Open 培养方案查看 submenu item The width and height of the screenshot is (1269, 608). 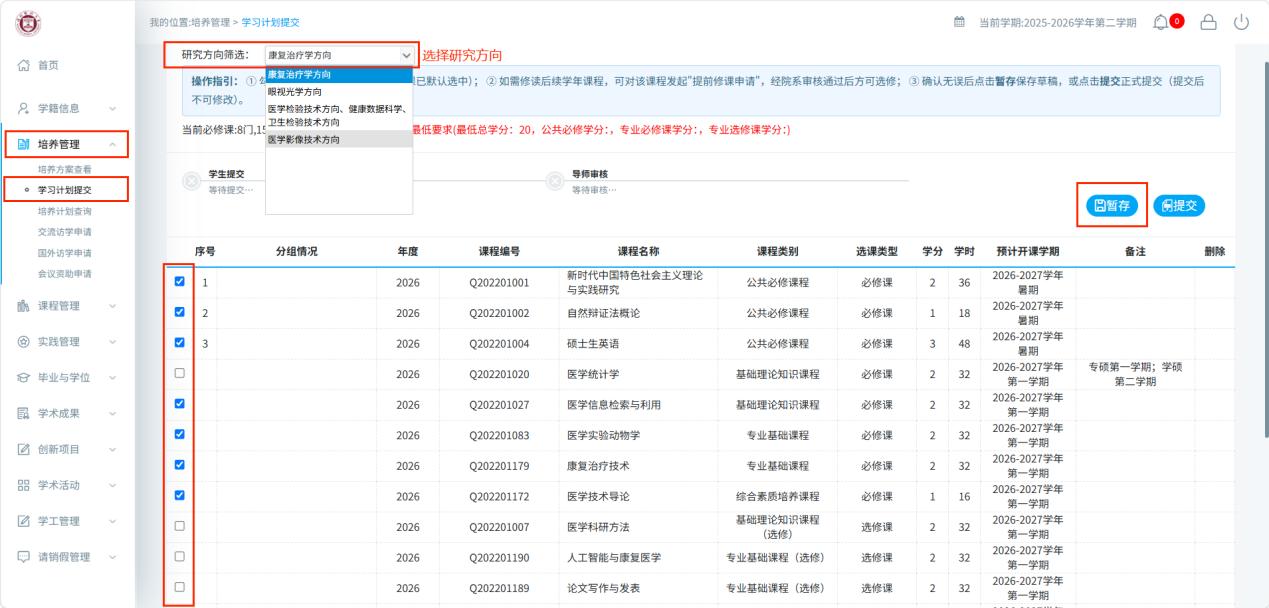pos(64,170)
